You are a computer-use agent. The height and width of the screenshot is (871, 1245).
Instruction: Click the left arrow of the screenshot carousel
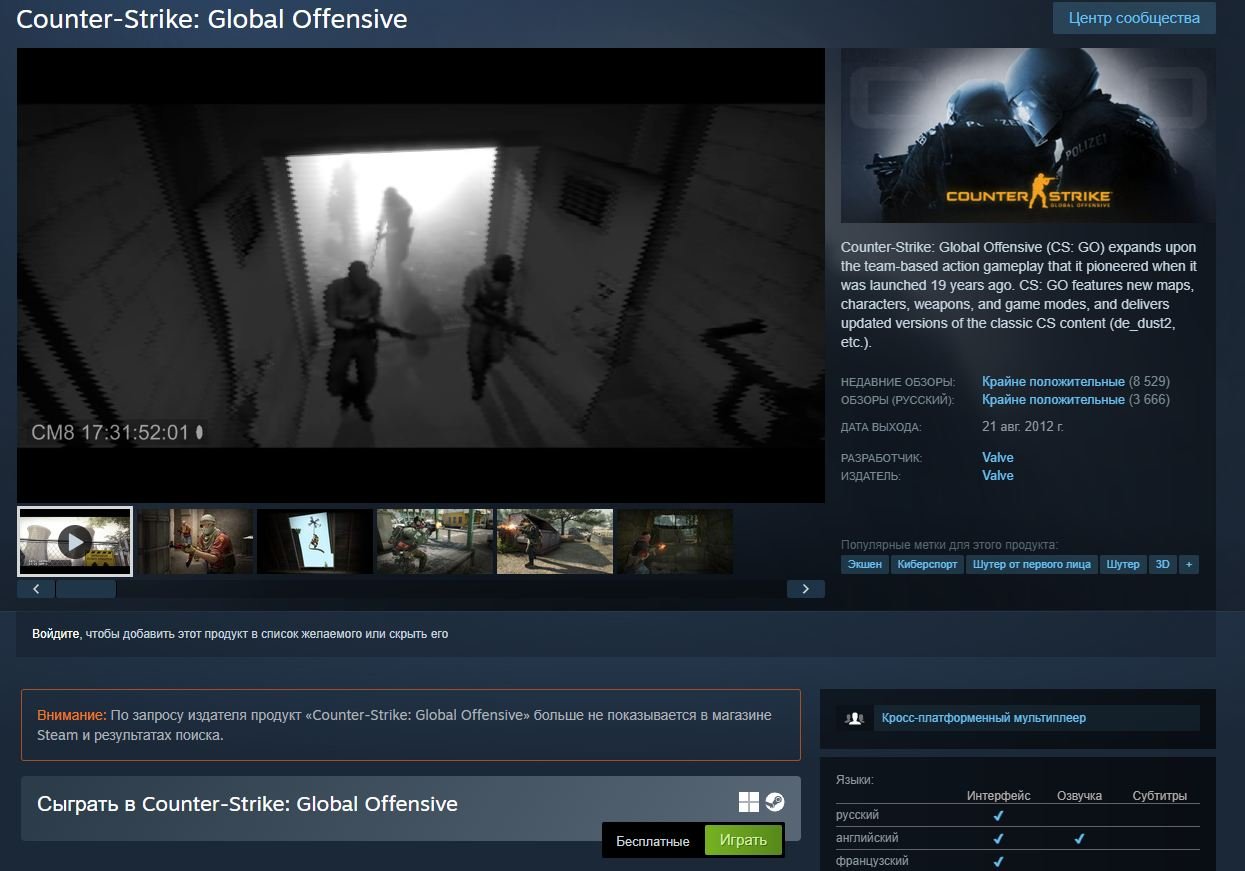pos(36,589)
